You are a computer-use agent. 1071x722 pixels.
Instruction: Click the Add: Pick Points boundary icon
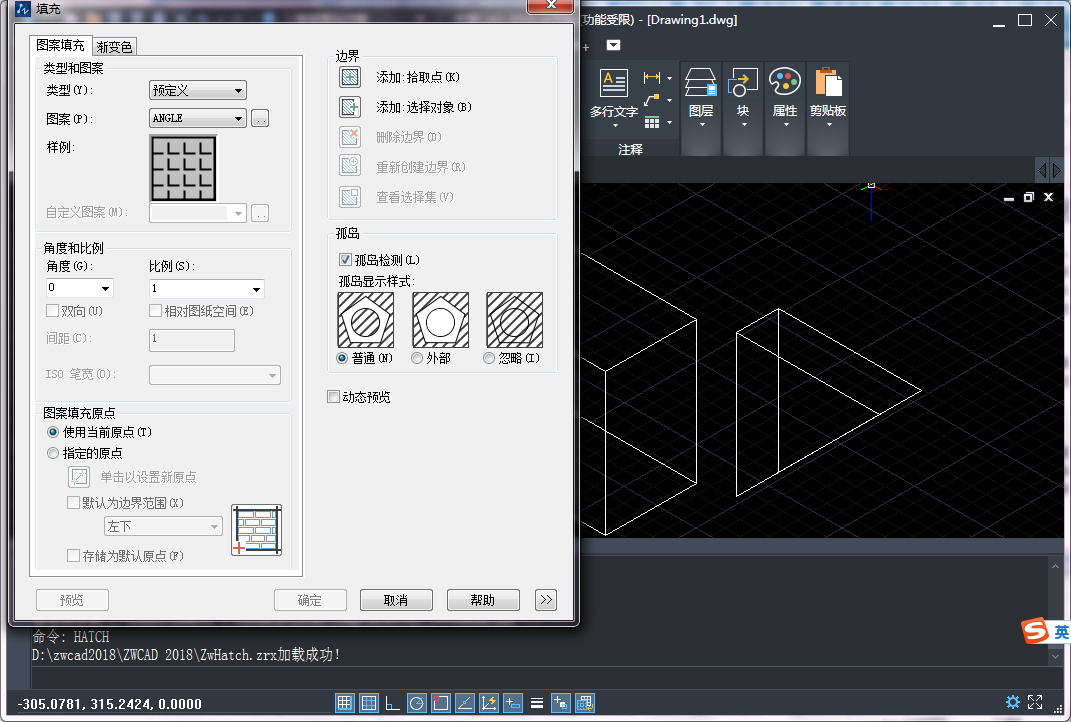click(348, 77)
